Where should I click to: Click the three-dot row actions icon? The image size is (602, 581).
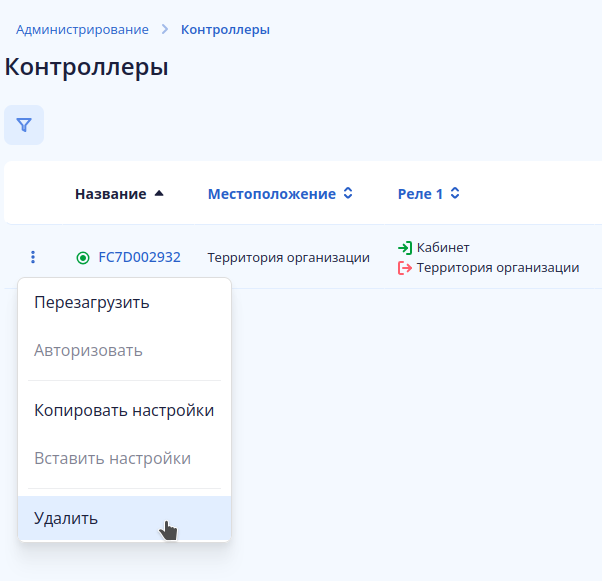33,257
